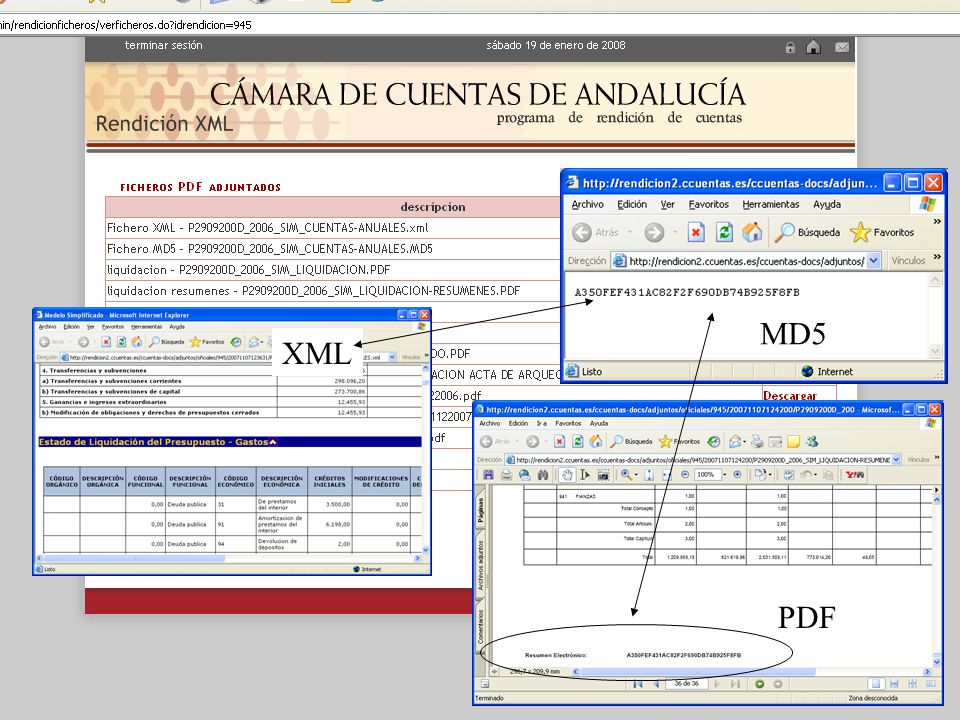This screenshot has height=720, width=960.
Task: Go to previous page in PDF navigation bar
Action: (x=656, y=684)
